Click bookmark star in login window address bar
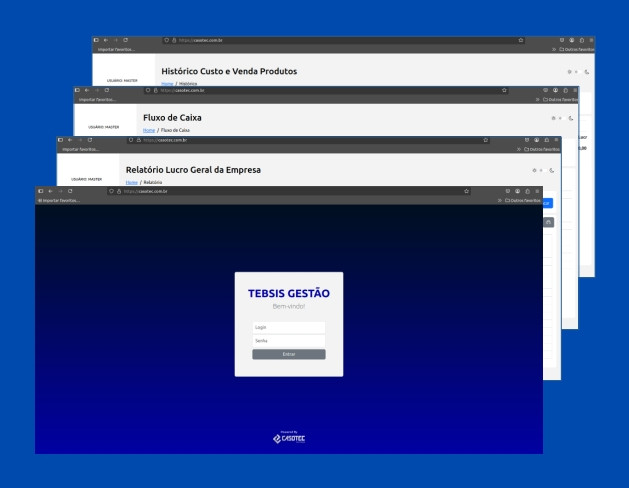The width and height of the screenshot is (629, 488). (467, 190)
